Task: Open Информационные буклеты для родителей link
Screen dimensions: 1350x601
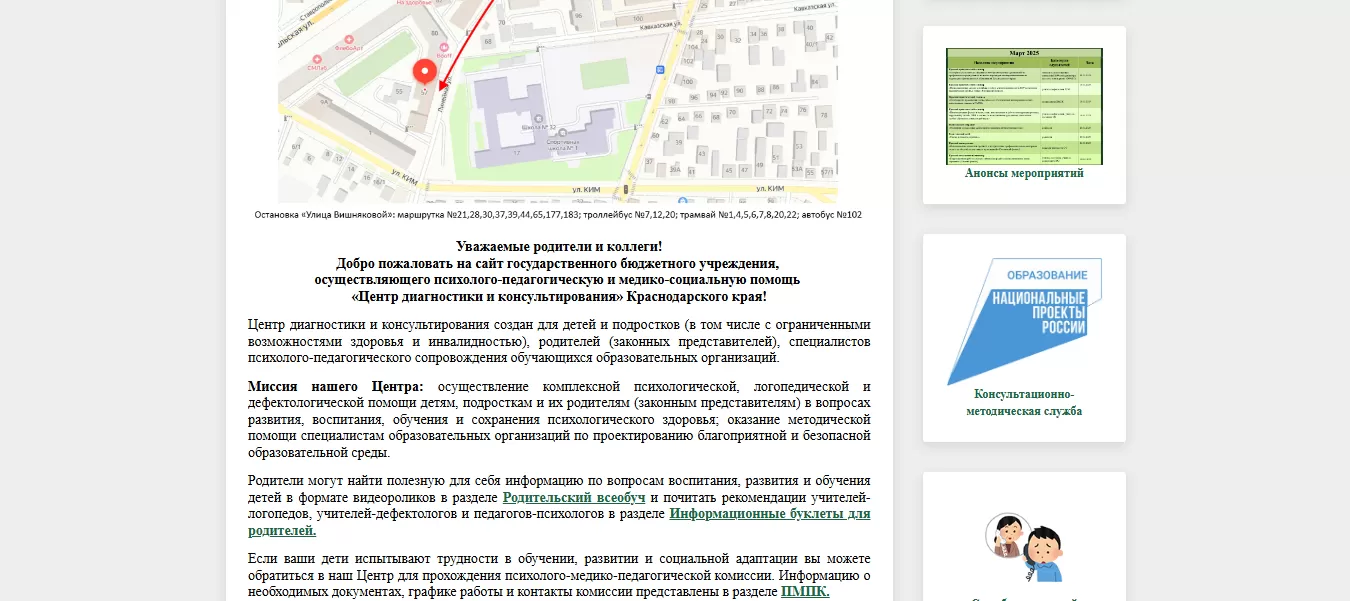Action: pyautogui.click(x=769, y=514)
